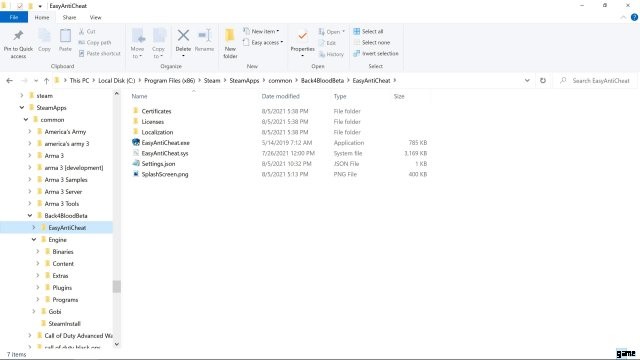Collapse the Back4BloodBeta tree node
This screenshot has width=640, height=360.
30,216
